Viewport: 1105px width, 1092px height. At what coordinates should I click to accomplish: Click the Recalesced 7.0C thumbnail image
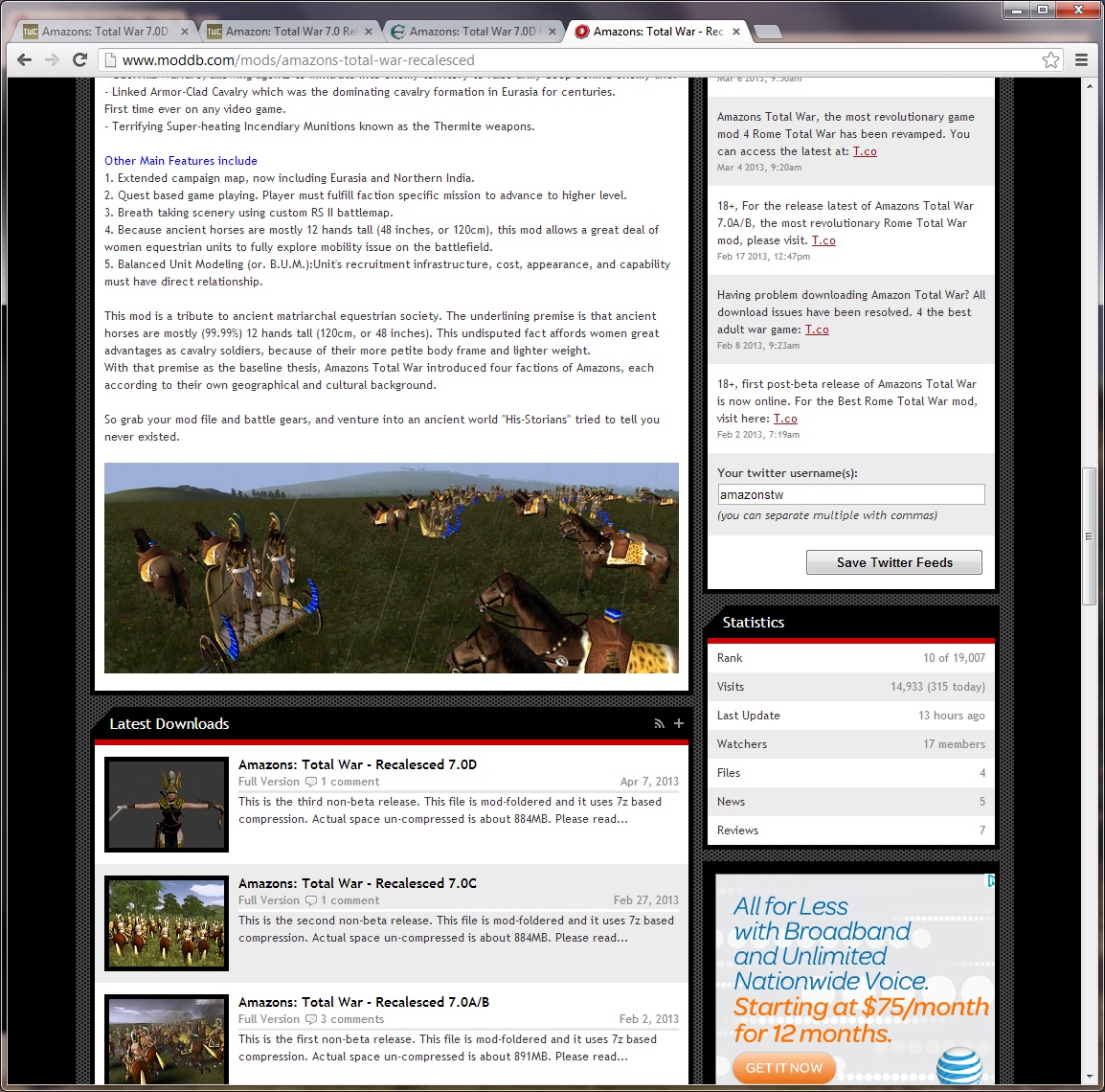click(167, 922)
